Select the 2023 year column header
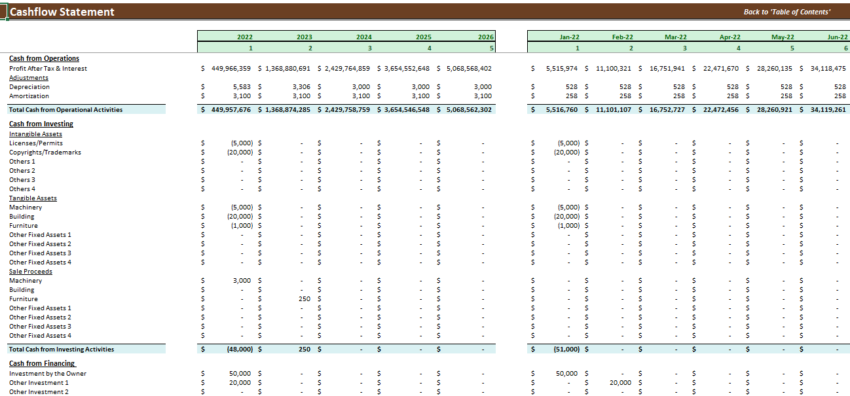The height and width of the screenshot is (396, 850). click(x=305, y=37)
